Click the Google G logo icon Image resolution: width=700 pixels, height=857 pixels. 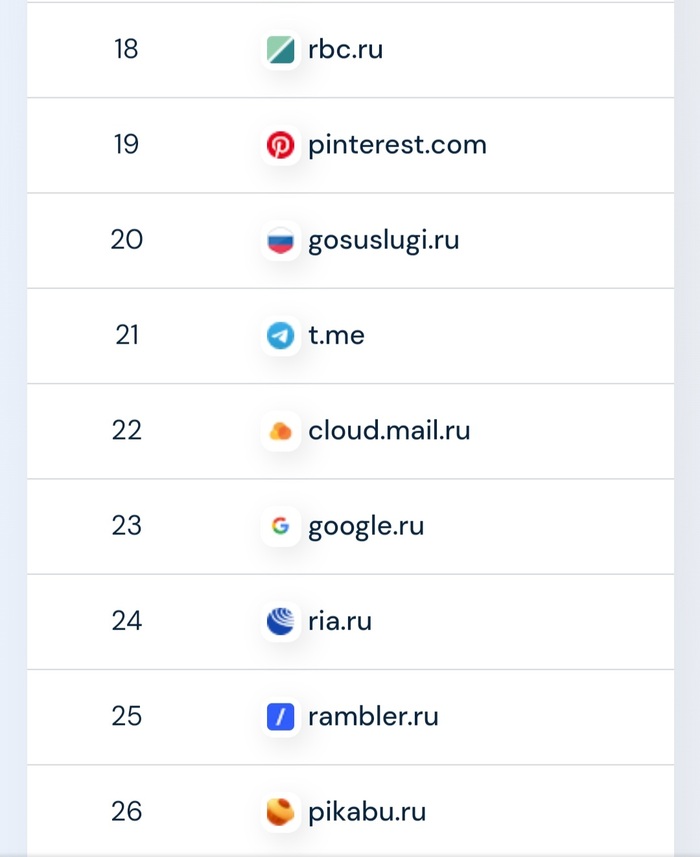(x=280, y=526)
